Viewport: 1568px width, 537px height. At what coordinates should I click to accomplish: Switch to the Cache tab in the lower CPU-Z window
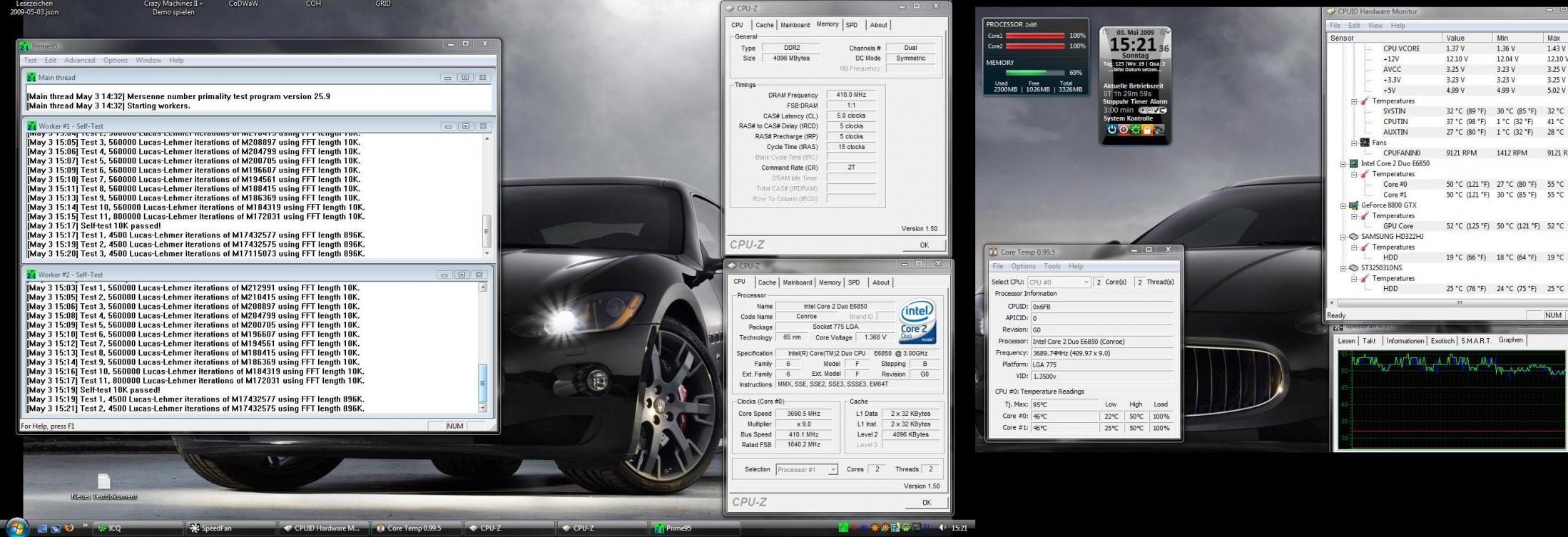tap(767, 282)
